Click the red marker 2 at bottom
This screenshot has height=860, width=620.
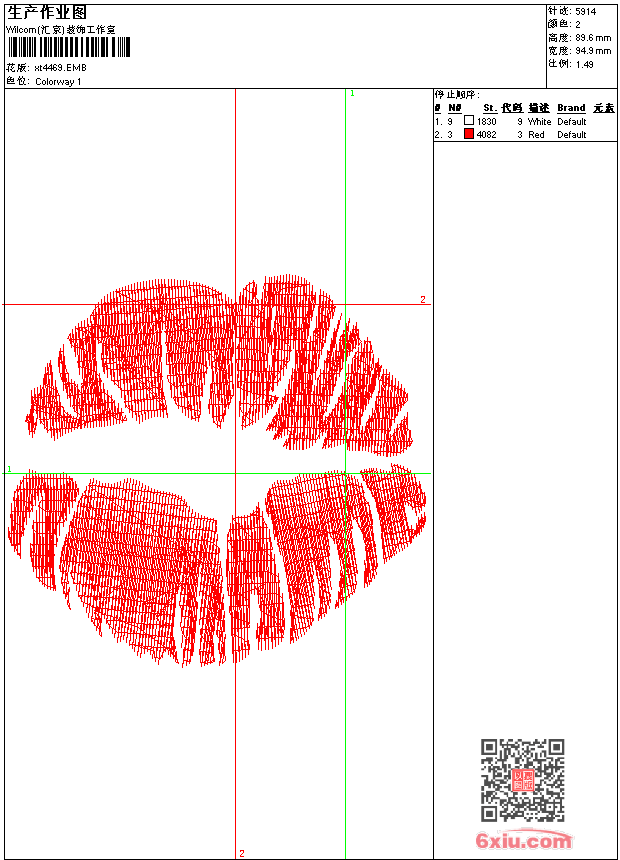coord(242,853)
